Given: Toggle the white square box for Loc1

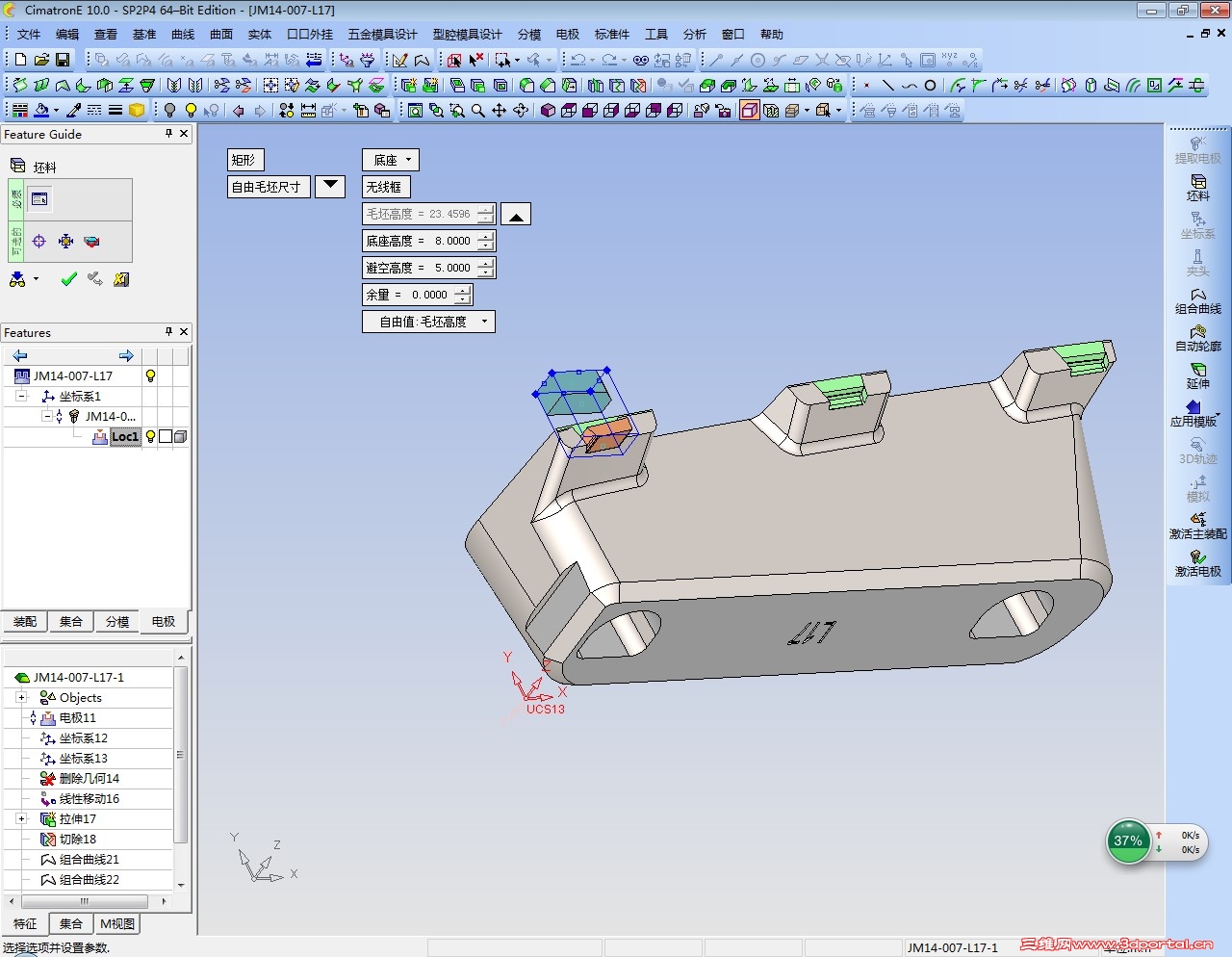Looking at the screenshot, I should 166,437.
